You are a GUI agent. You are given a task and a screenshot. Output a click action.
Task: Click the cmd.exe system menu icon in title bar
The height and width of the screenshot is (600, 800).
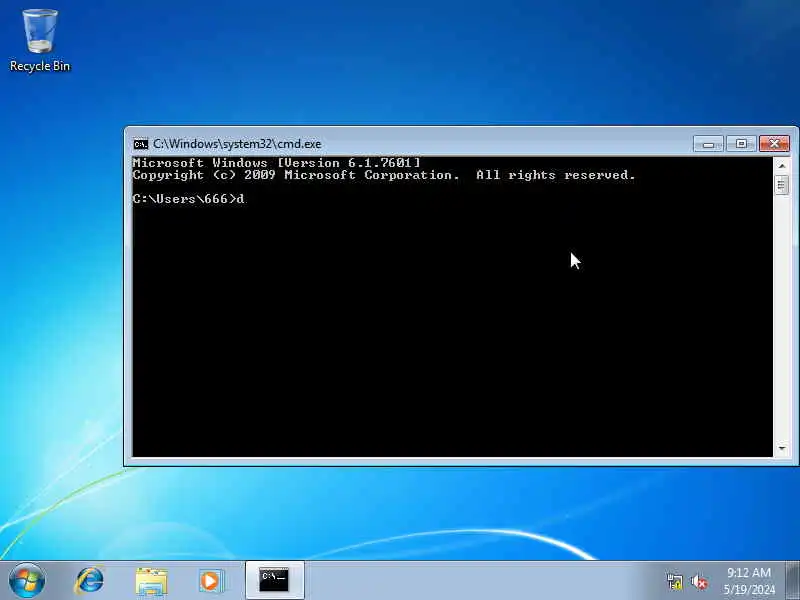140,144
